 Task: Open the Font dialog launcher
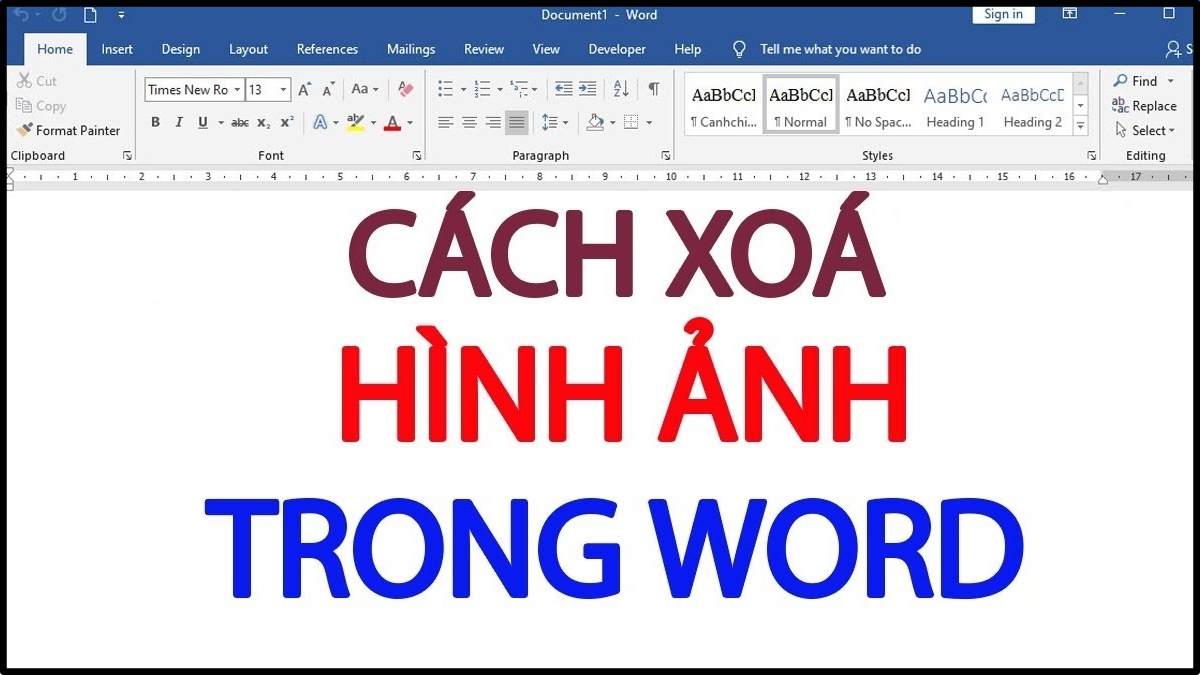tap(417, 156)
